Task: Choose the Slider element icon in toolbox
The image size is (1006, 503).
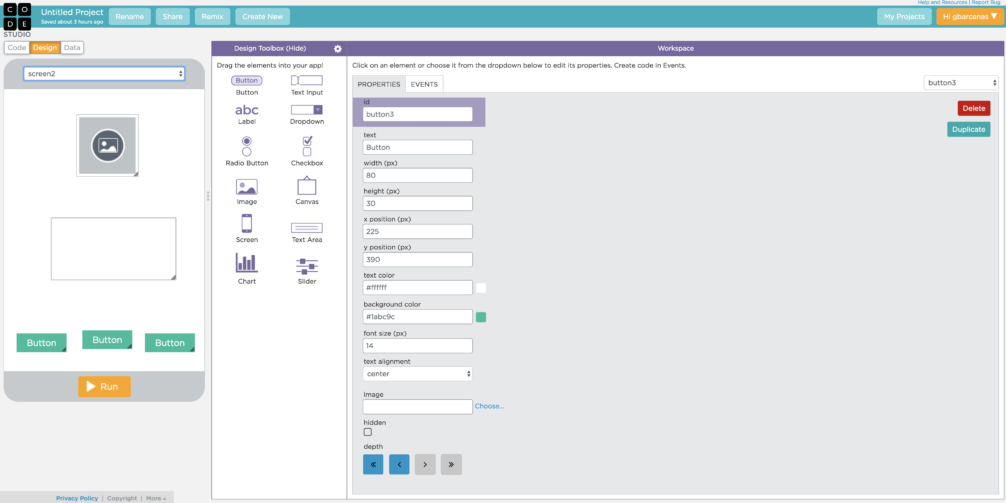Action: 307,266
